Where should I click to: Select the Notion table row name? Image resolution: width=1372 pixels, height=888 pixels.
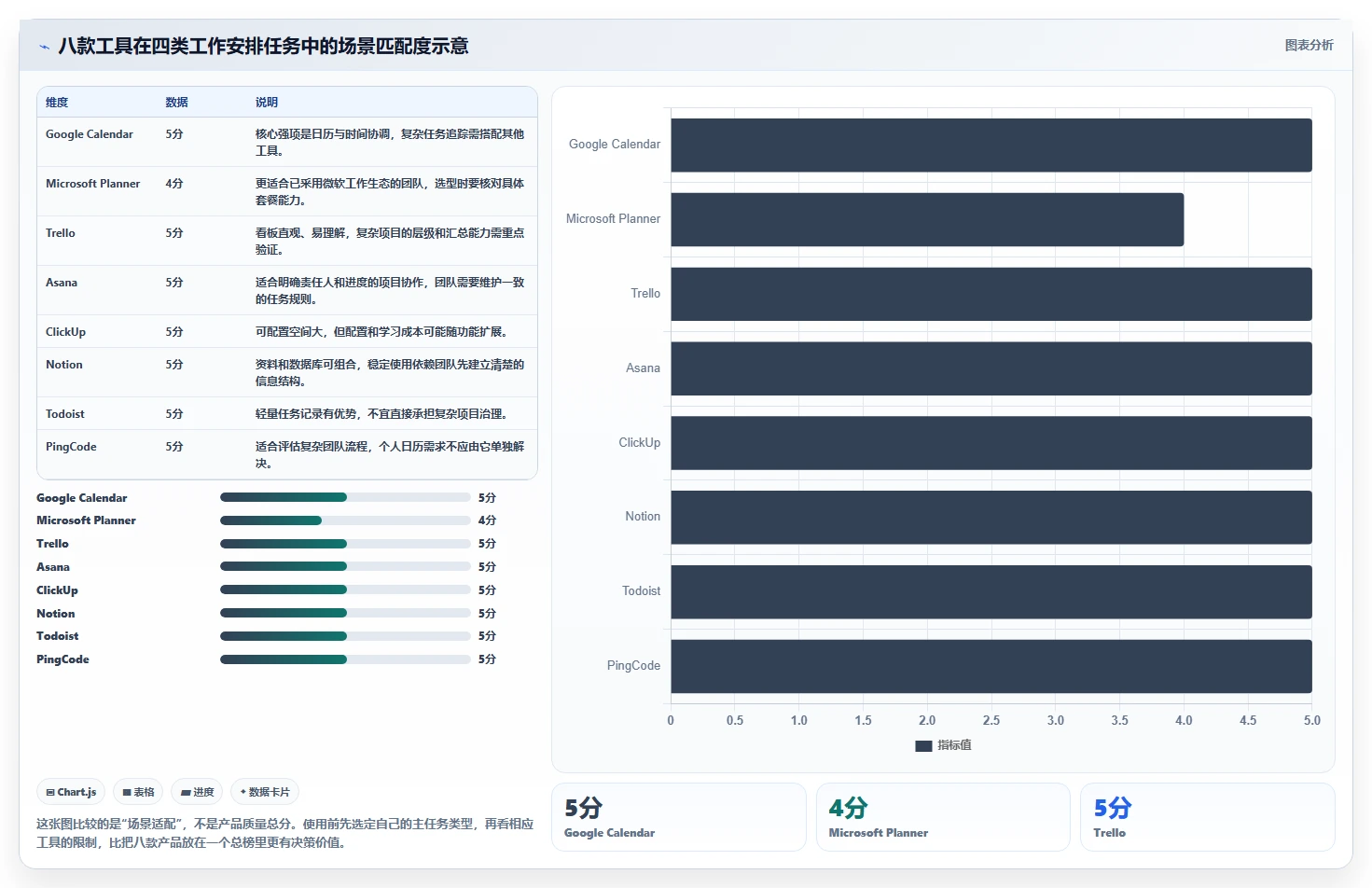(x=64, y=365)
